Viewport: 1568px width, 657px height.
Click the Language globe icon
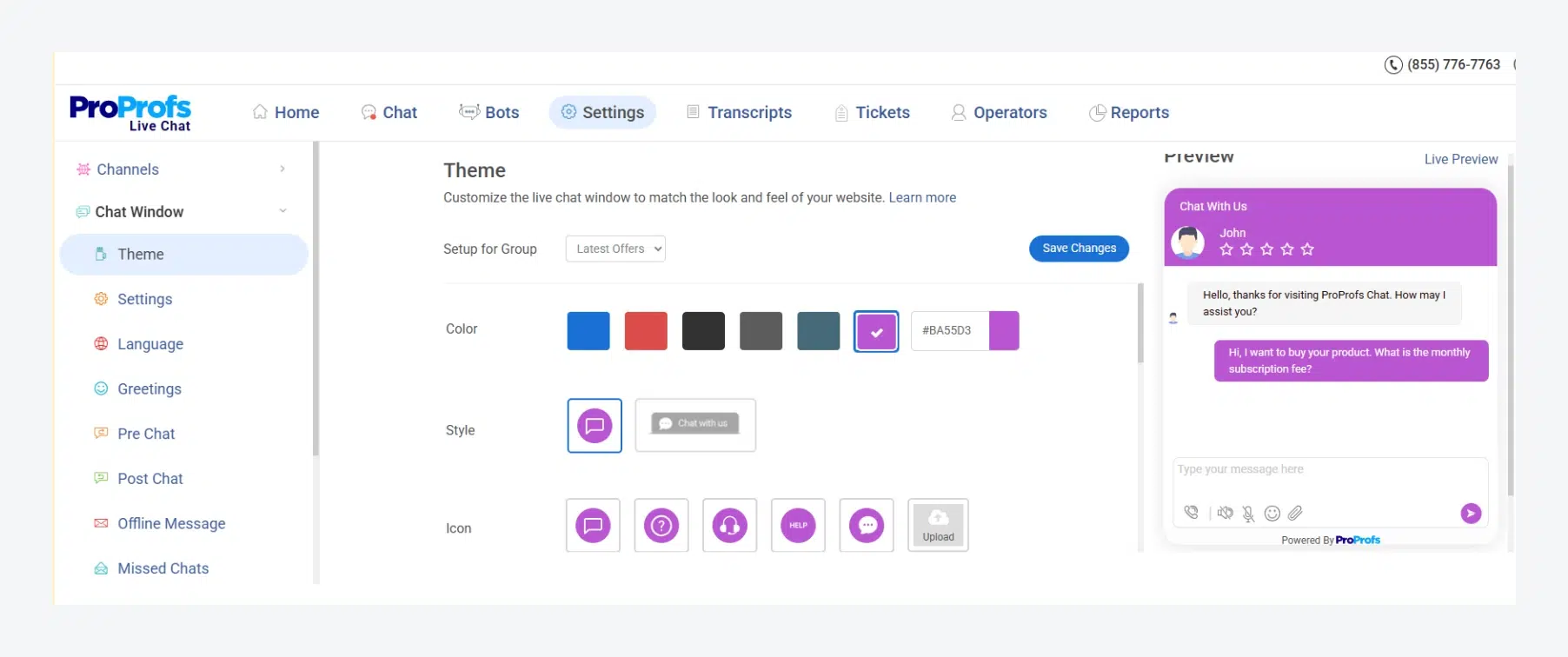click(x=101, y=343)
